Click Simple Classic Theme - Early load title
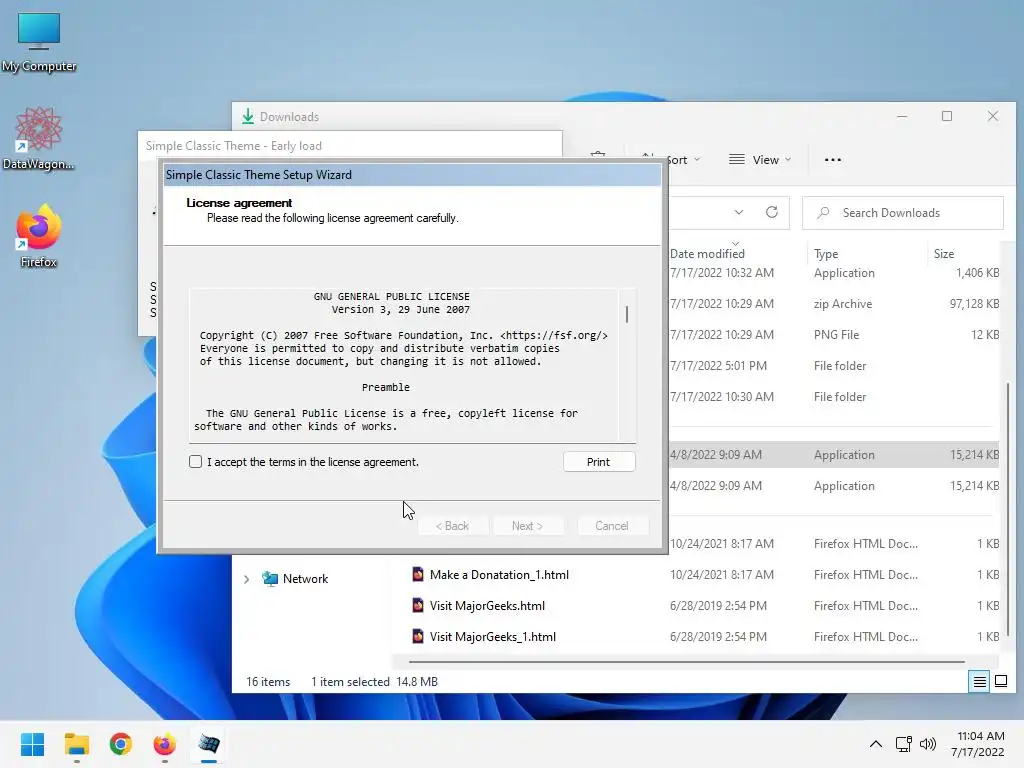 [x=234, y=146]
